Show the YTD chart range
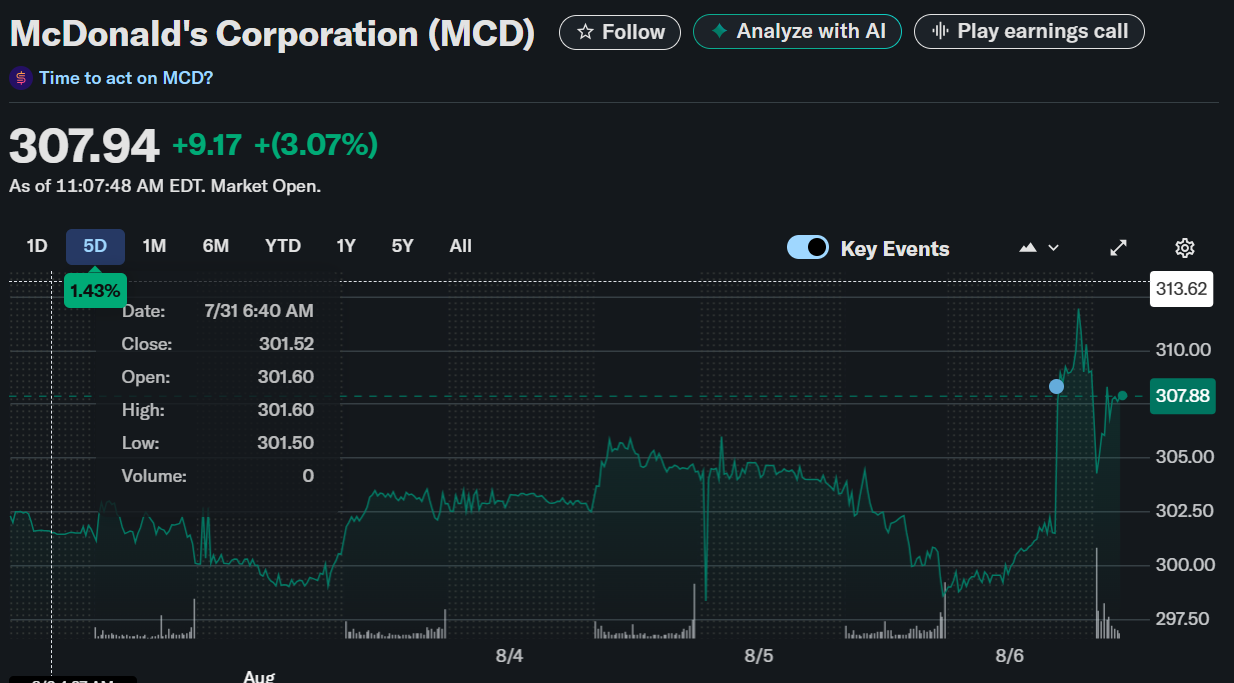 (x=283, y=247)
